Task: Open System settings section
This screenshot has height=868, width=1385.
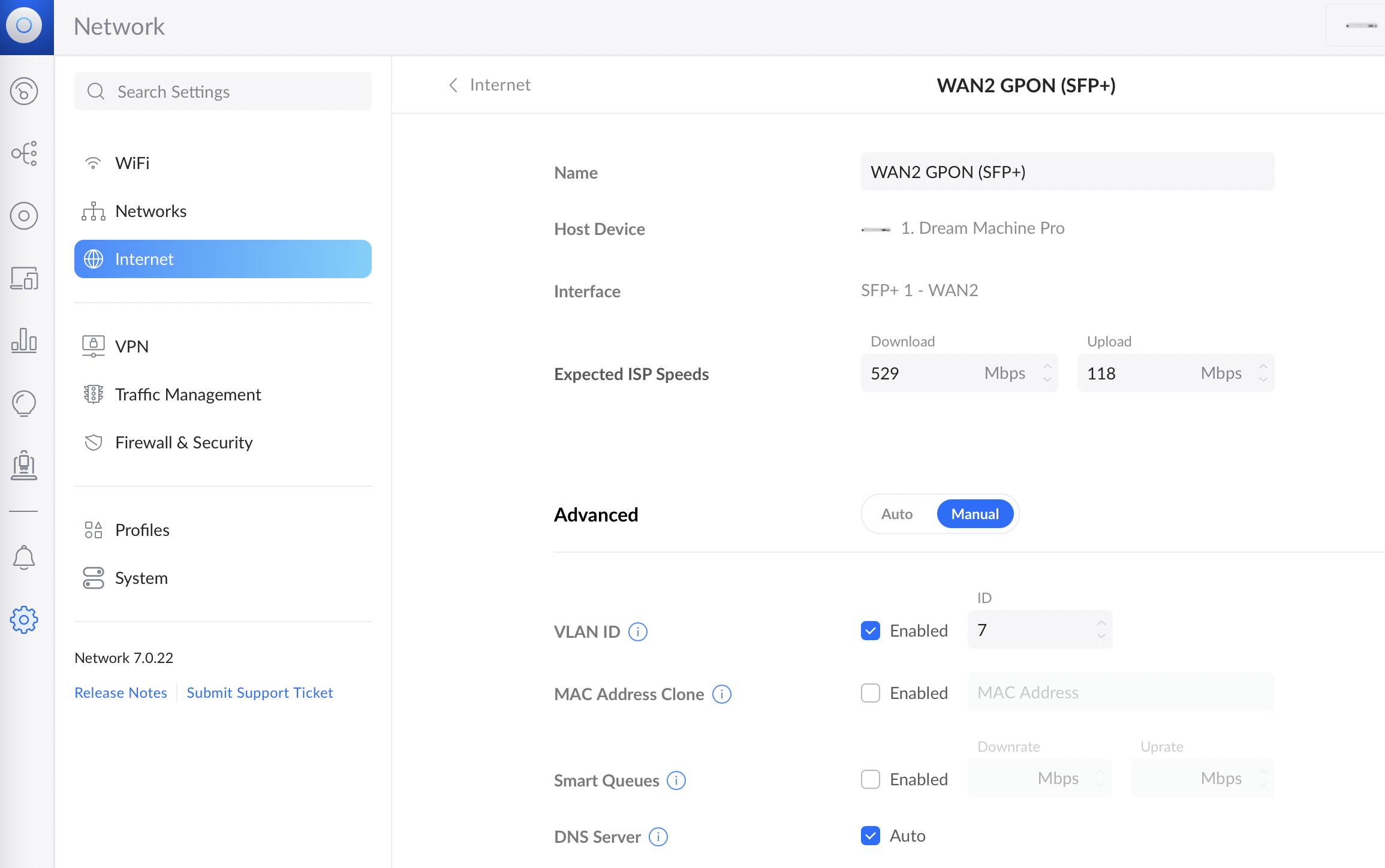Action: click(x=223, y=578)
